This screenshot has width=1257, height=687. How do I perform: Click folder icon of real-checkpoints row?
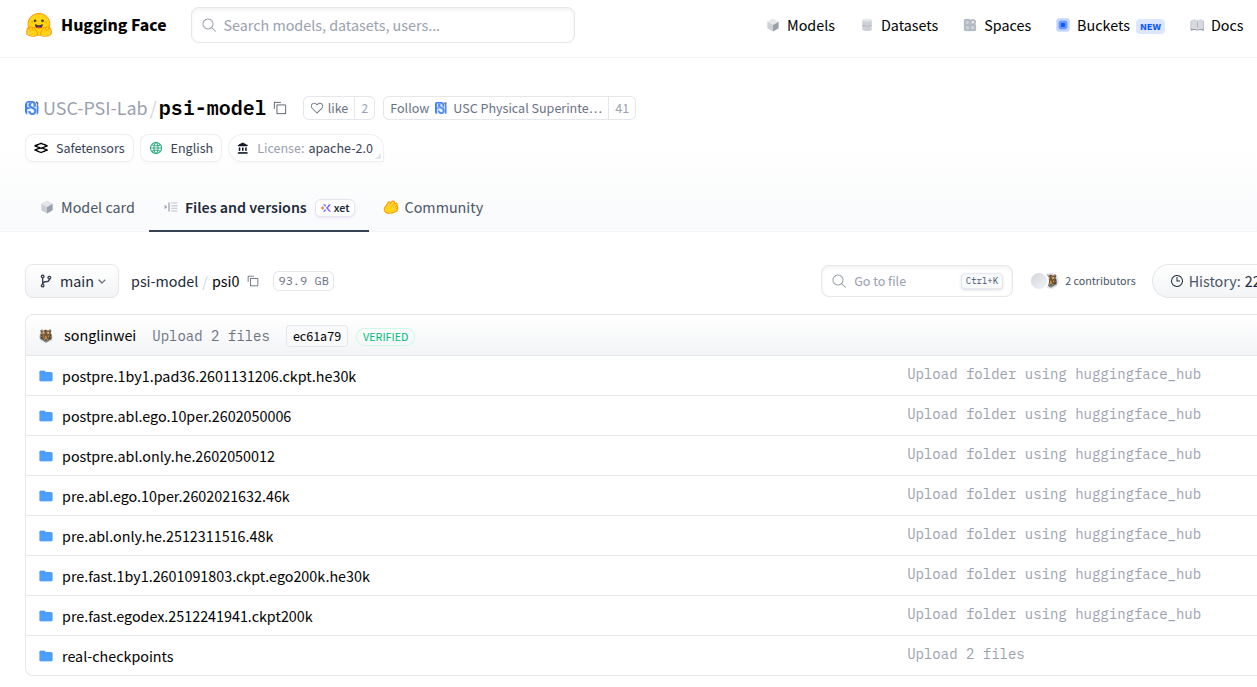[45, 656]
